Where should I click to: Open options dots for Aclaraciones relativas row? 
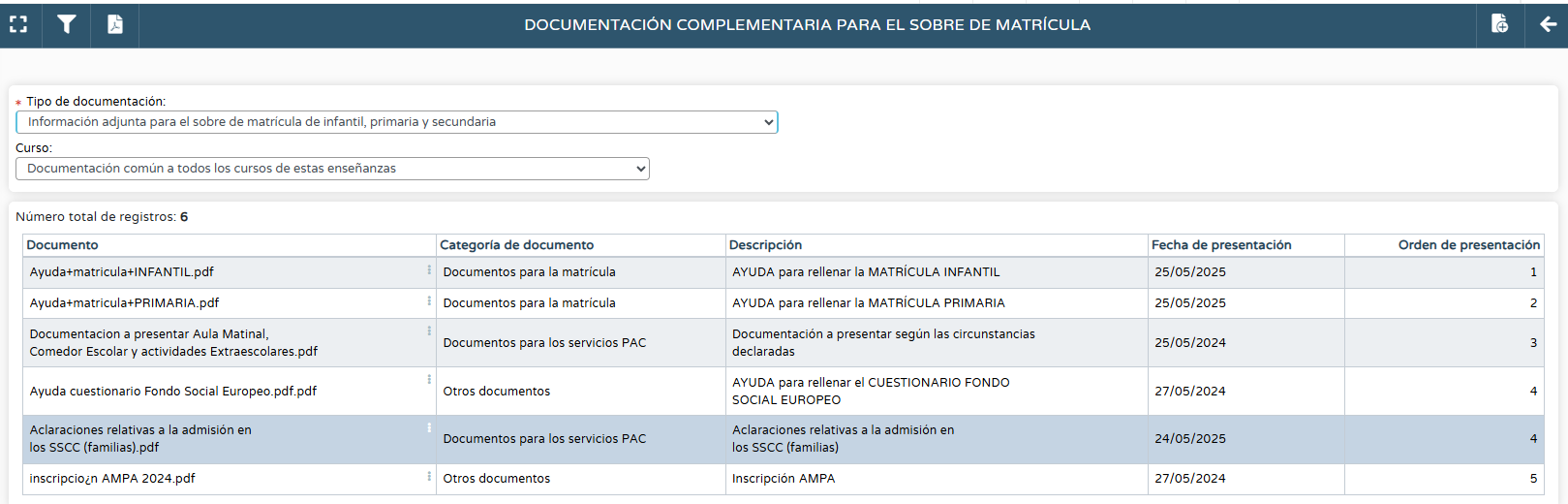coord(429,427)
